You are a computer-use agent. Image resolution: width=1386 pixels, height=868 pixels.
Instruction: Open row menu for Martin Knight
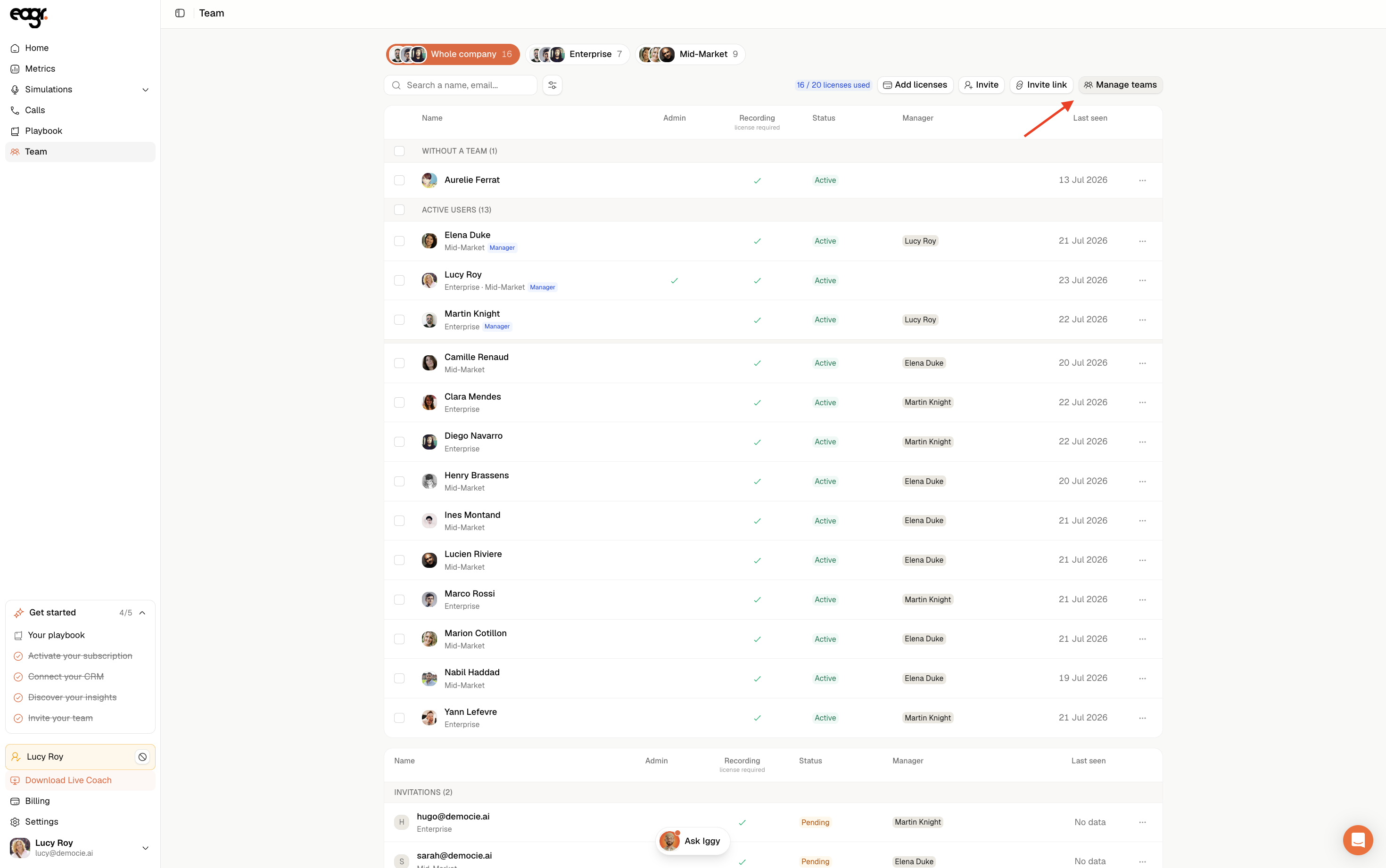(1142, 320)
